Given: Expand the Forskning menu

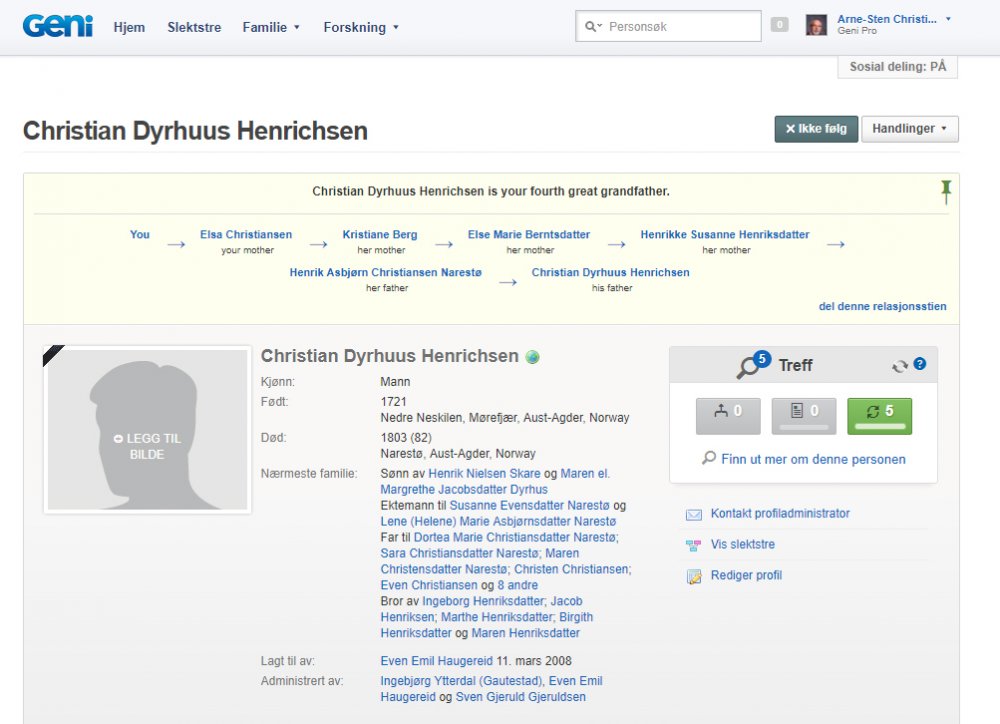Looking at the screenshot, I should (x=361, y=27).
